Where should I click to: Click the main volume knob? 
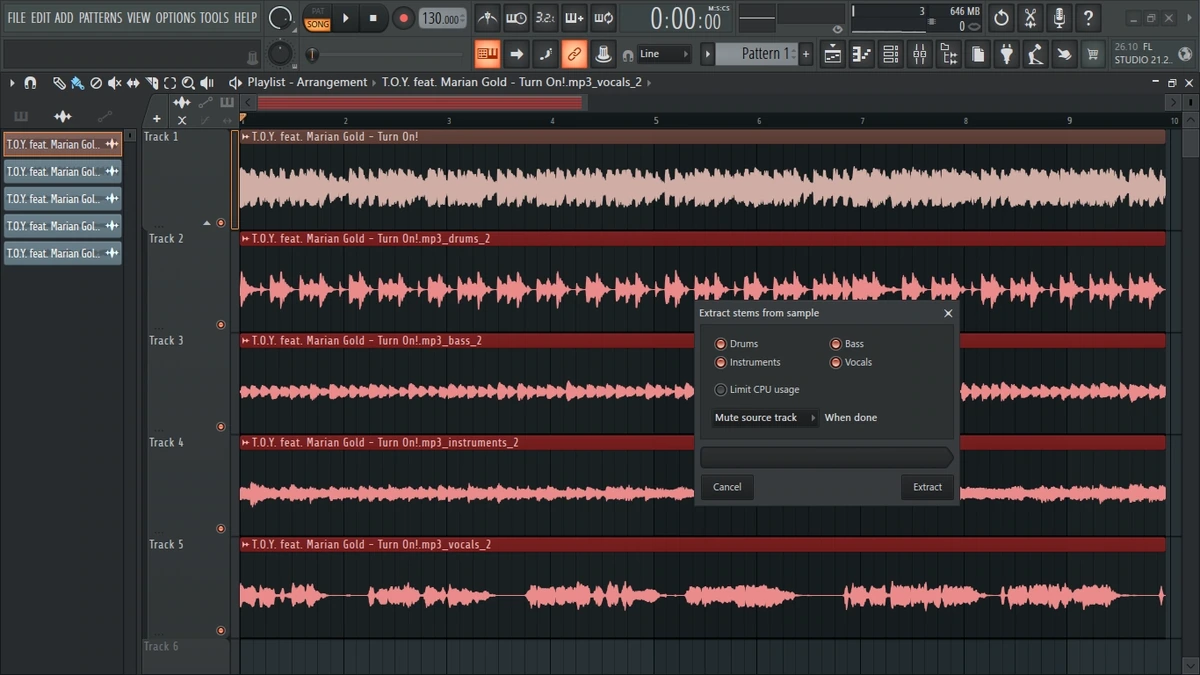pos(281,18)
